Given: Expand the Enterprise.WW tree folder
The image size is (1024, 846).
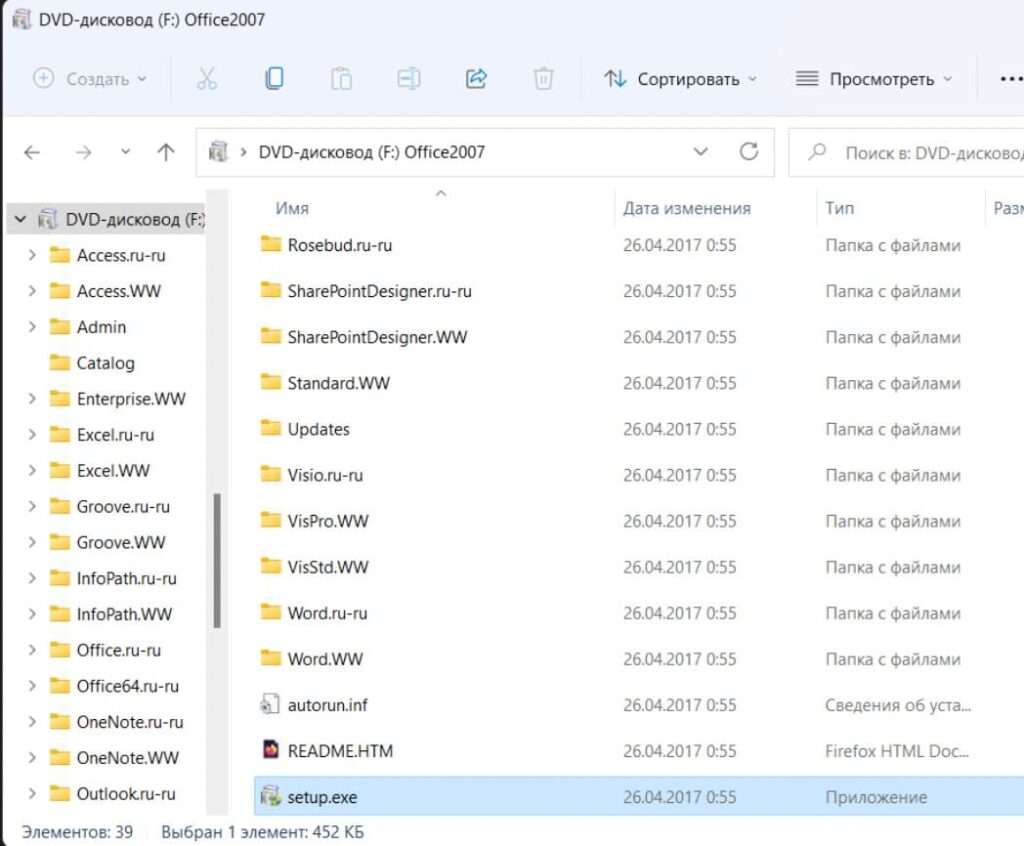Looking at the screenshot, I should pos(32,399).
